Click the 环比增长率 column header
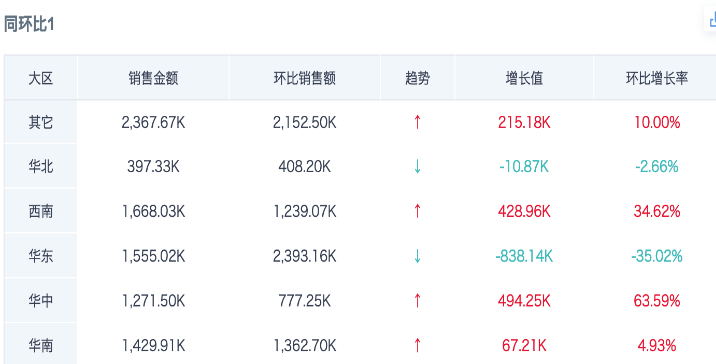Viewport: 716px width, 364px height. pyautogui.click(x=657, y=78)
